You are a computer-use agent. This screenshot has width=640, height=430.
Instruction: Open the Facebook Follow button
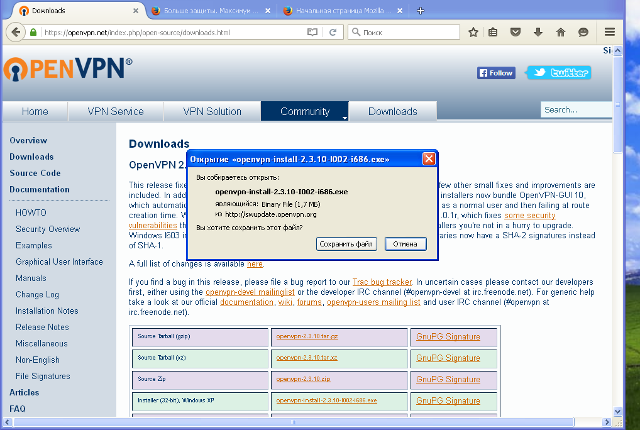click(x=497, y=73)
